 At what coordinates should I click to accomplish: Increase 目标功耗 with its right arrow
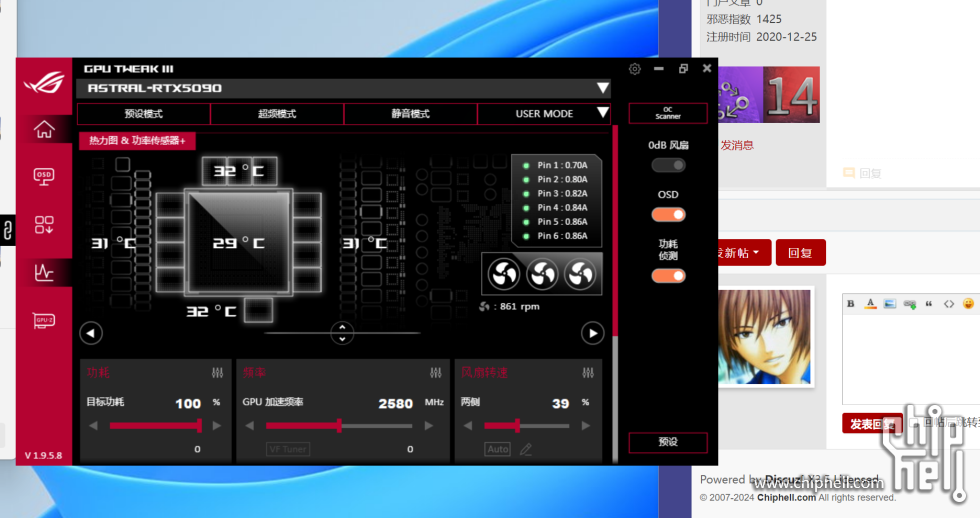217,426
